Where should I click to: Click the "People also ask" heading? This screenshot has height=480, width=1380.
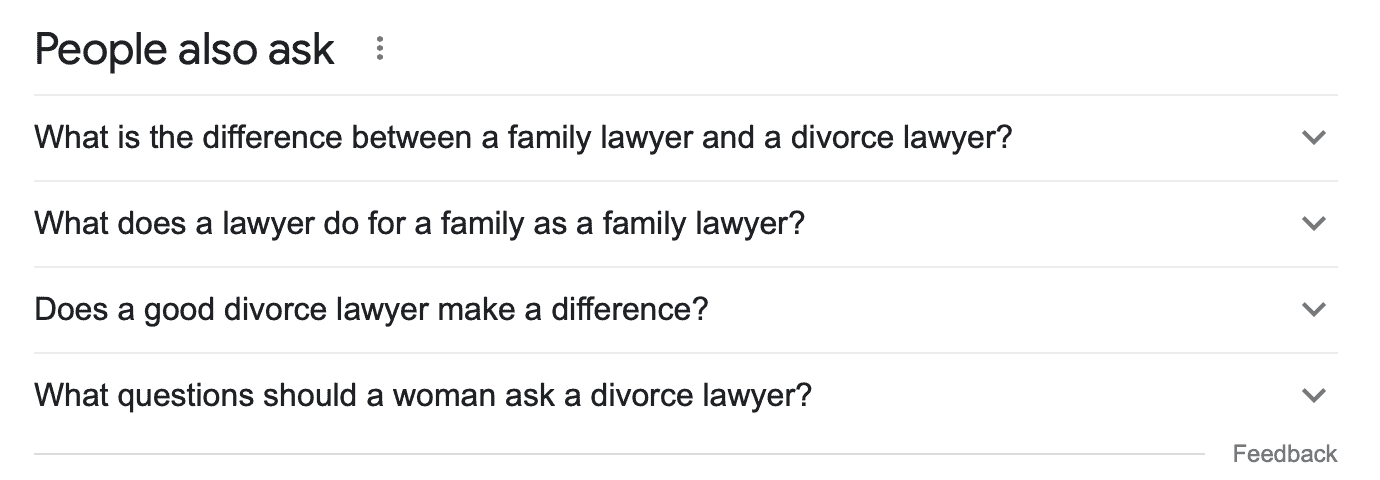click(184, 49)
